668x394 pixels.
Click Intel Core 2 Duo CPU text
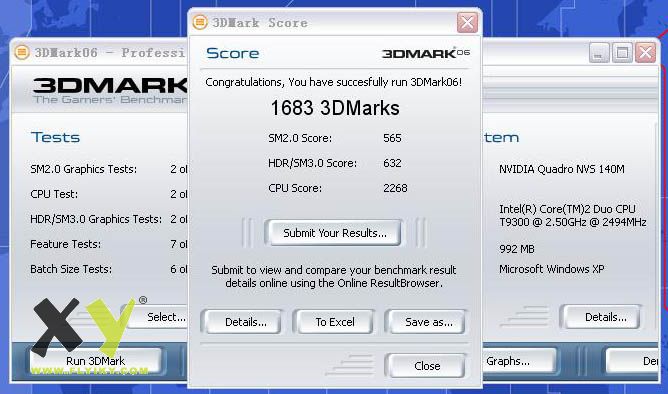(572, 216)
